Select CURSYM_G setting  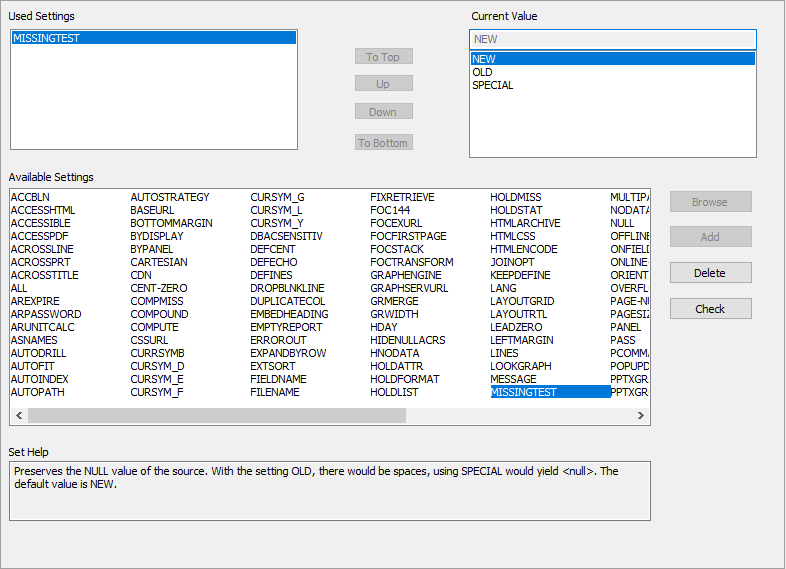277,197
